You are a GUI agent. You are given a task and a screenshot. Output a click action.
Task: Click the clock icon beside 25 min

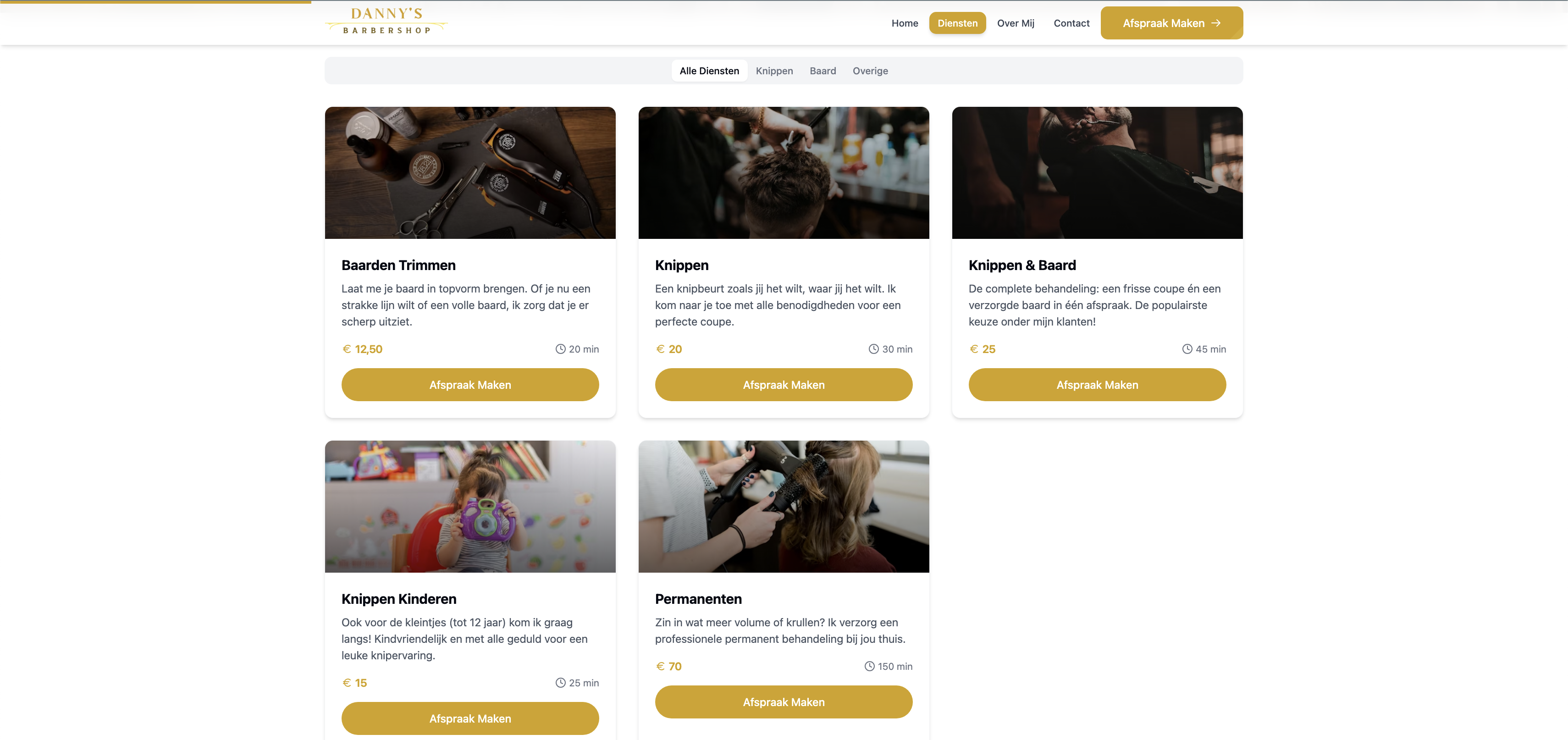pos(560,683)
